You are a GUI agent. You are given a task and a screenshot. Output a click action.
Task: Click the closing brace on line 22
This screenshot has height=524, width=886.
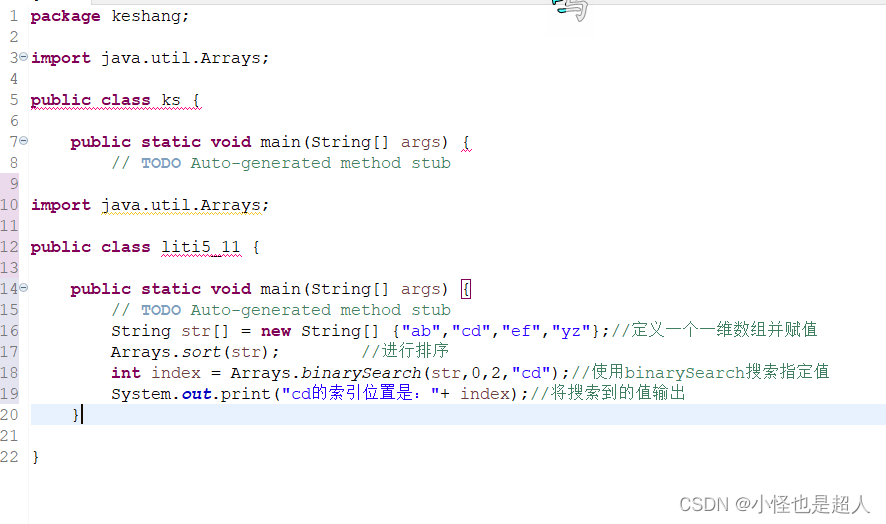(36, 457)
